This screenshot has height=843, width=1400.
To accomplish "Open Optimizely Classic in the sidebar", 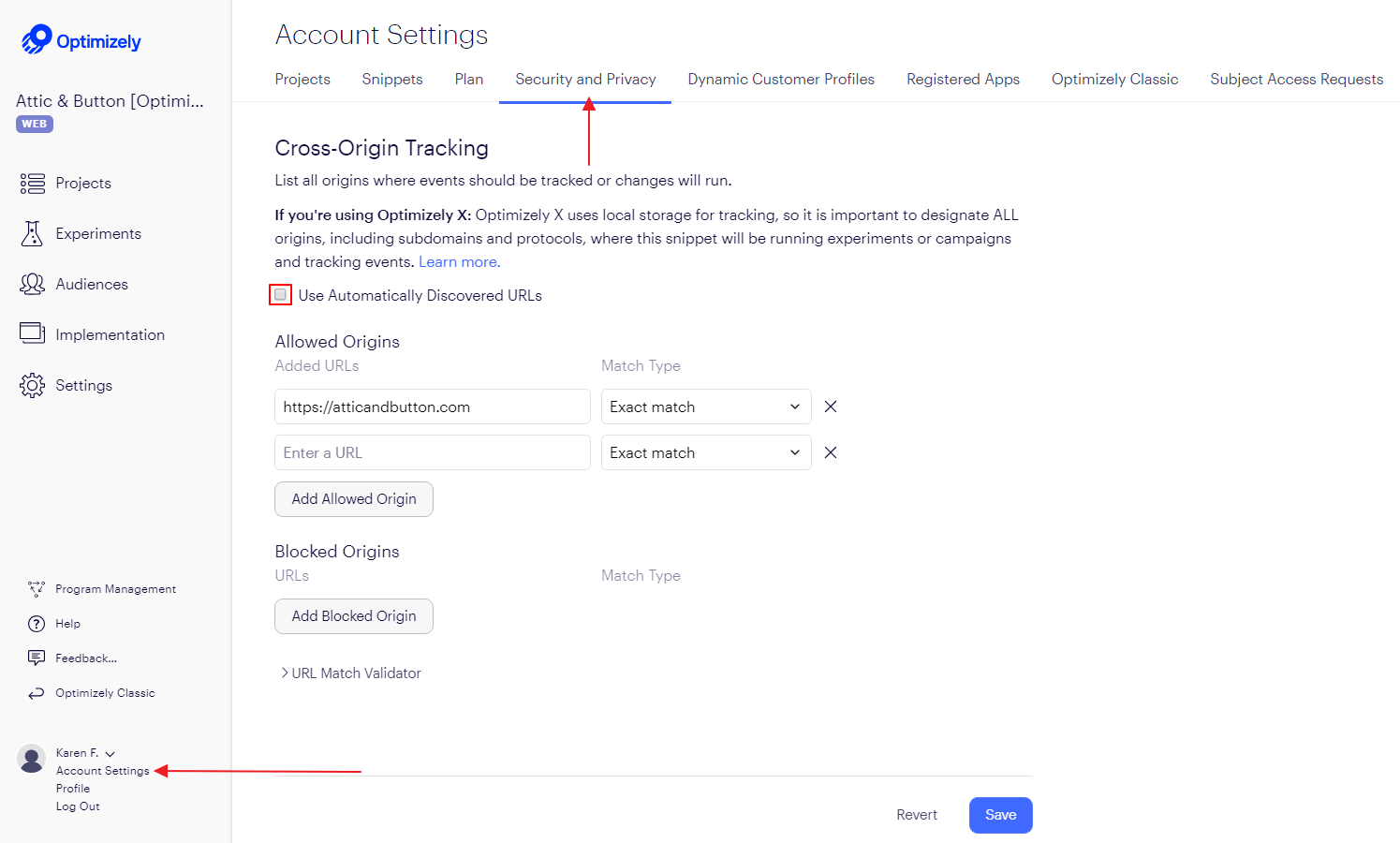I will (x=106, y=693).
